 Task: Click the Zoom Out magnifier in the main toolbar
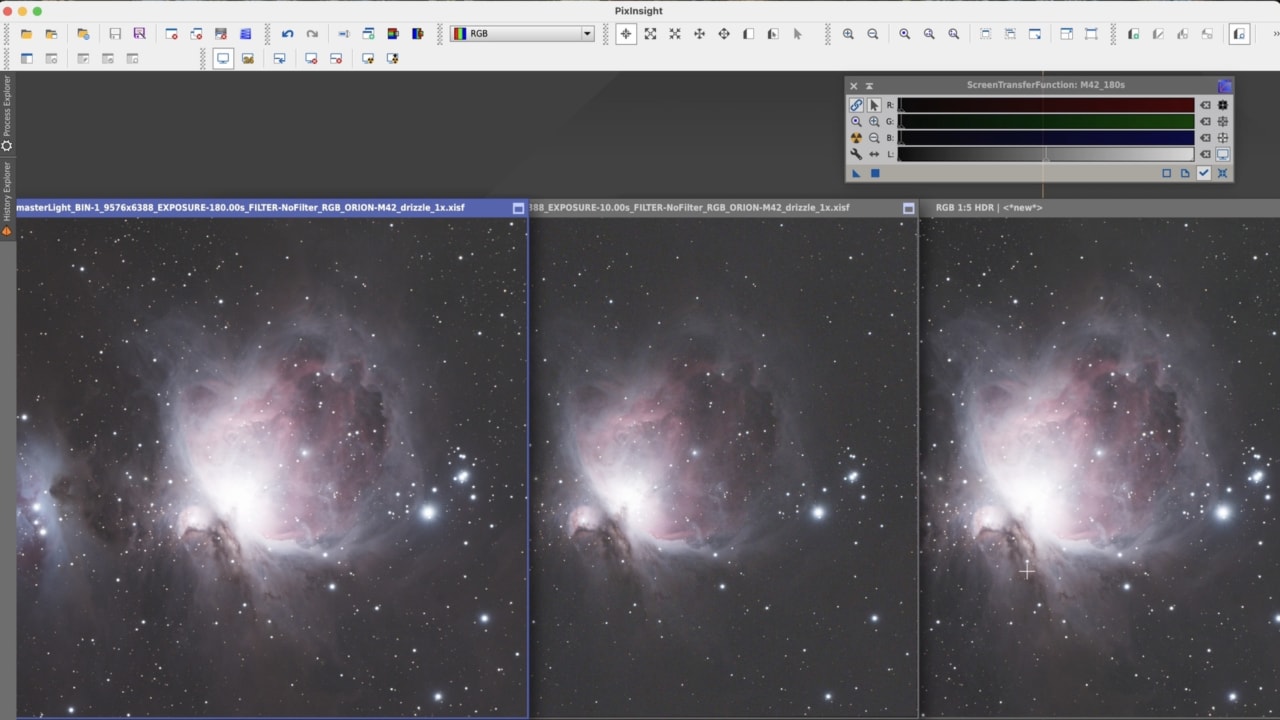873,34
